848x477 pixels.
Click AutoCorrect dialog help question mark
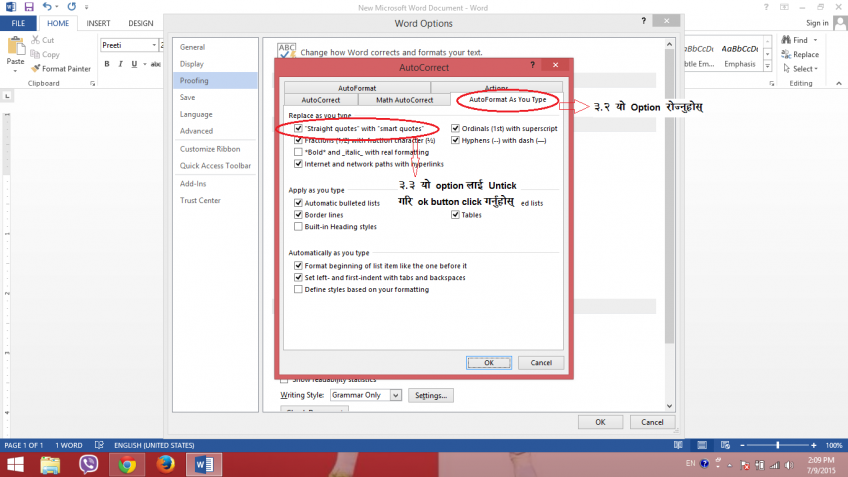tap(533, 65)
